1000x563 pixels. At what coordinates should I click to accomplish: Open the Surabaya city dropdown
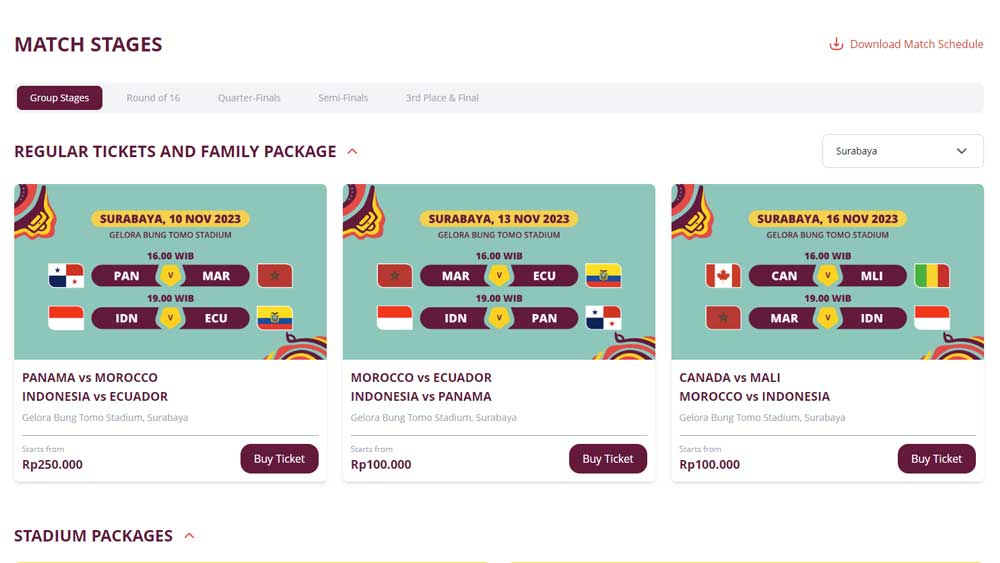(x=902, y=151)
